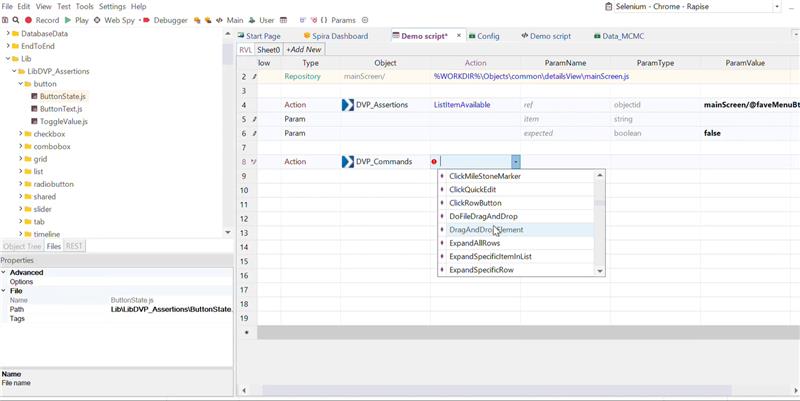Viewport: 800px width, 401px height.
Task: Collapse the LibDVP_Assertions folder
Action: [x=14, y=71]
